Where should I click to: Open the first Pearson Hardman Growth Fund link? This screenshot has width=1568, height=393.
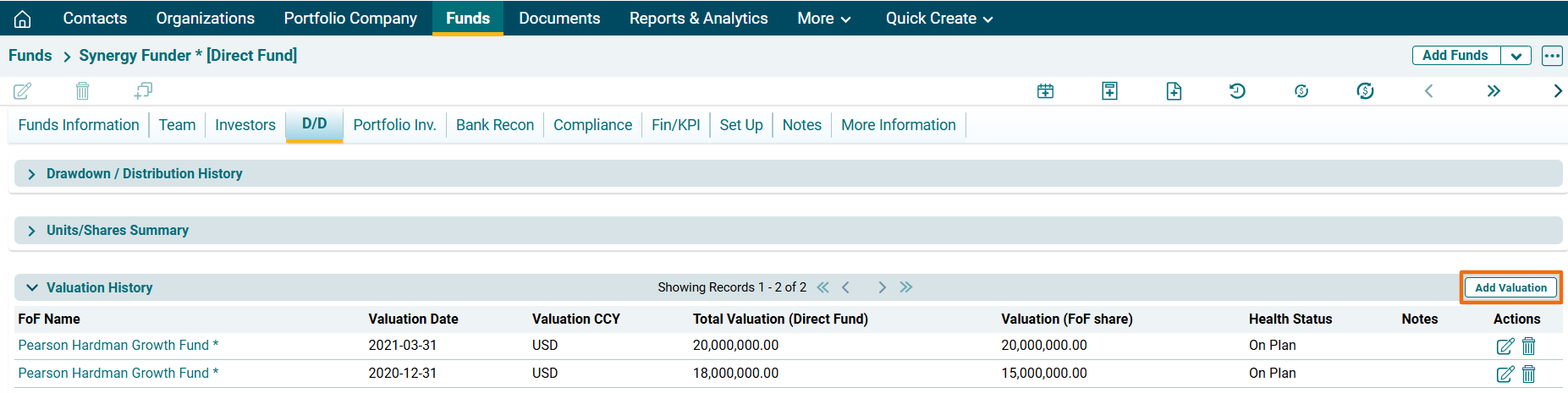(118, 346)
